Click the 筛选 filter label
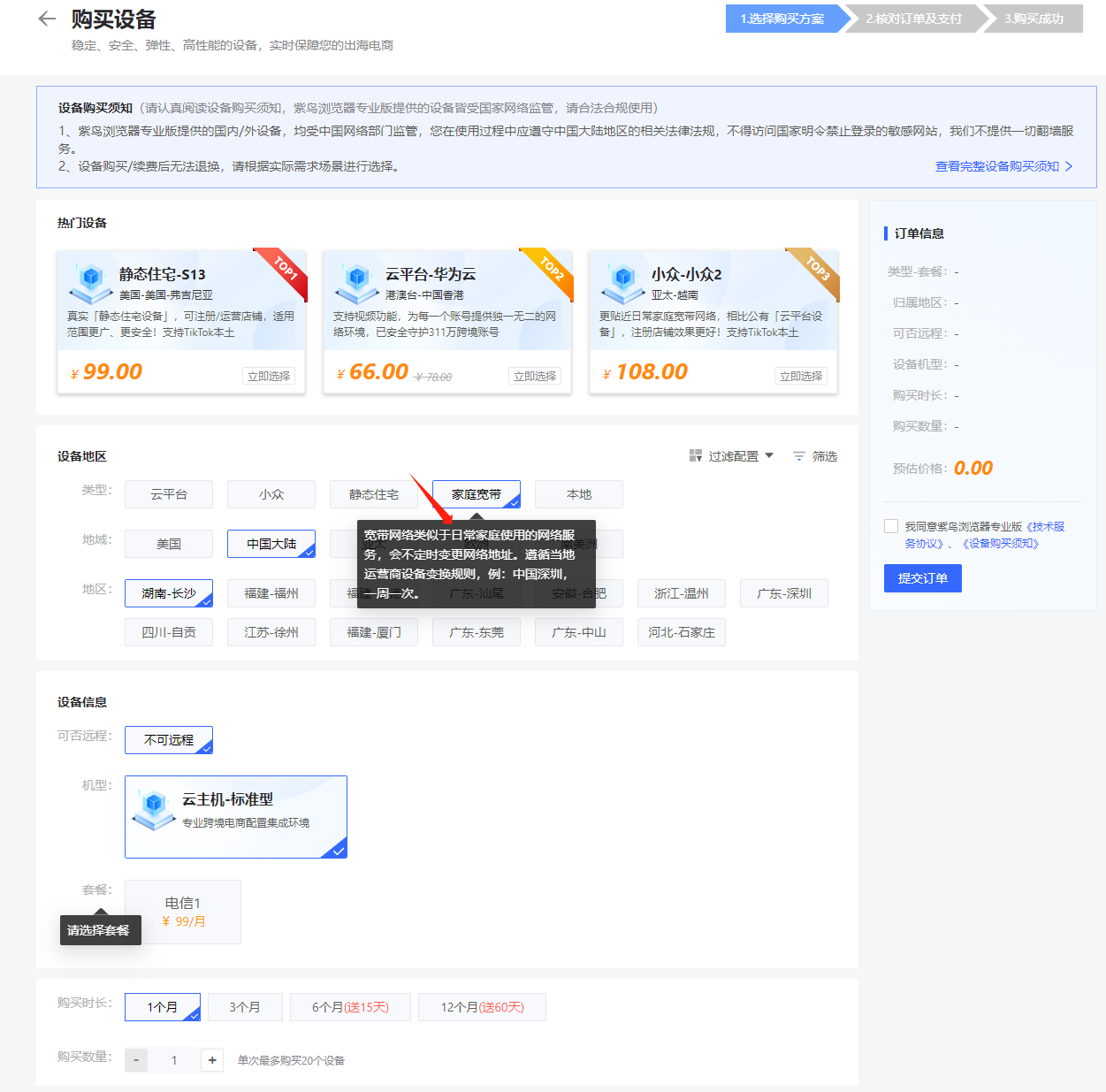 tap(825, 456)
